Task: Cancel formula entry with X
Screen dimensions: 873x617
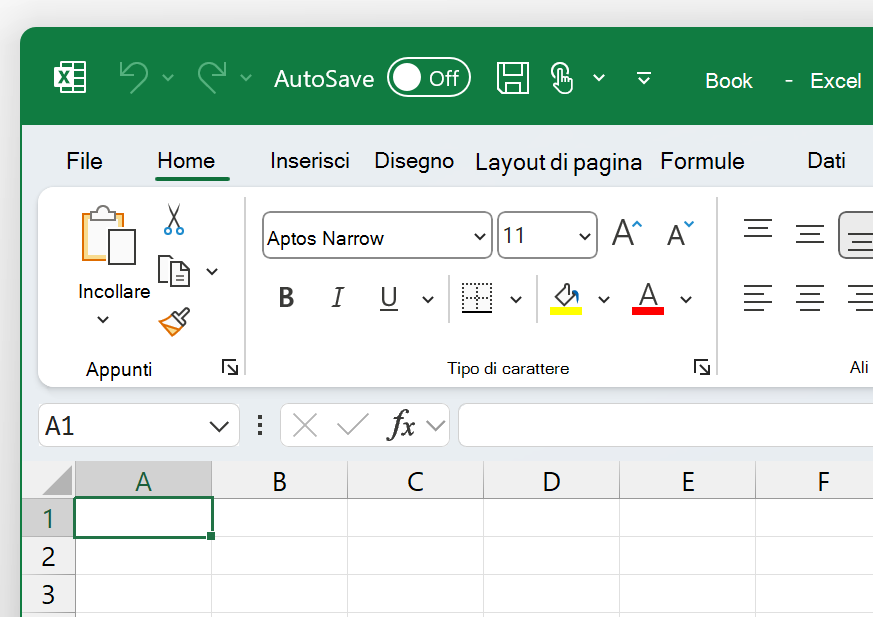Action: pyautogui.click(x=305, y=426)
